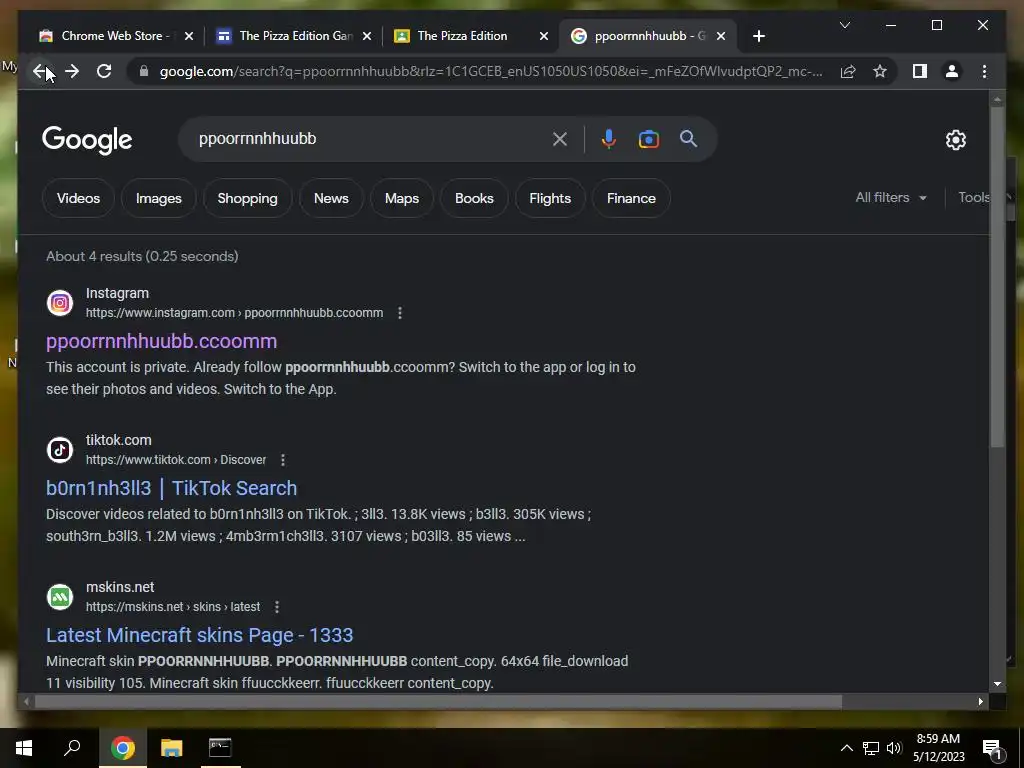1024x768 pixels.
Task: Filter results by Shopping
Action: [248, 198]
